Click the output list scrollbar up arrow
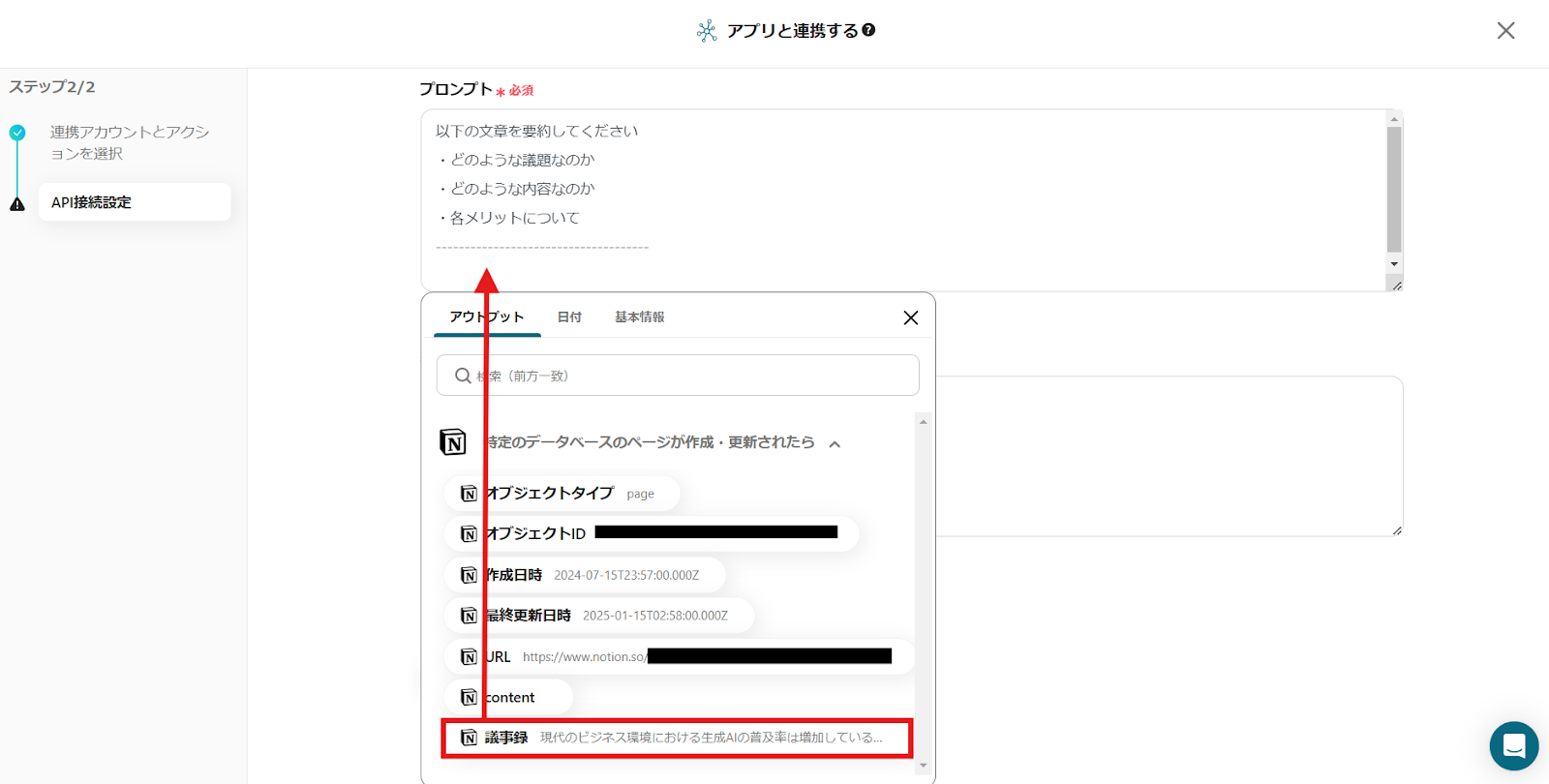Viewport: 1549px width, 784px height. click(924, 422)
